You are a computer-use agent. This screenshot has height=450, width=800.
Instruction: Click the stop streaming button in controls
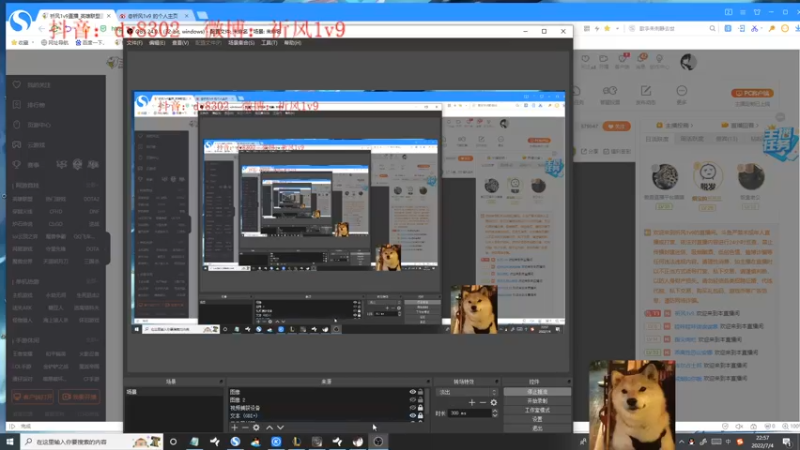(x=537, y=392)
